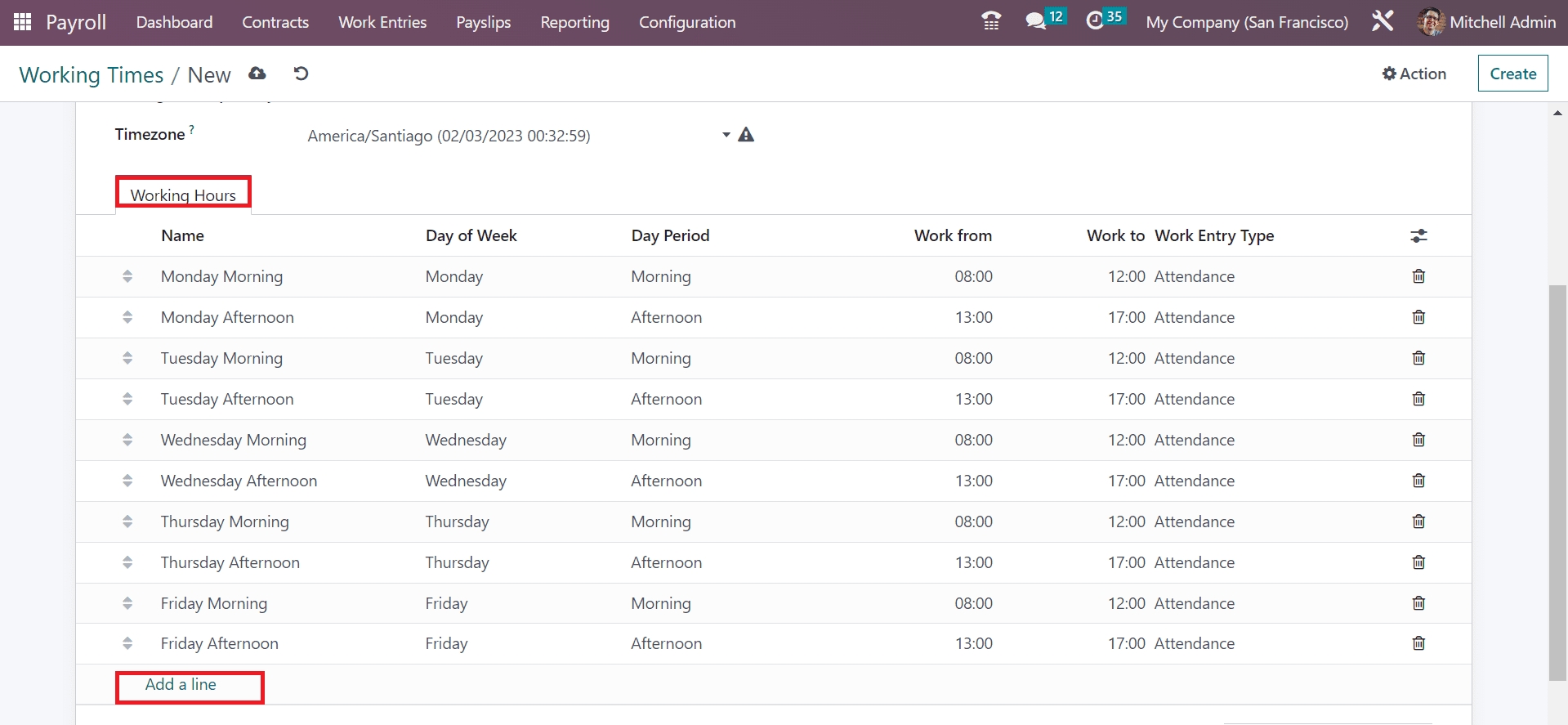Open the activities clock icon
Viewport: 1568px width, 725px height.
coord(1095,21)
